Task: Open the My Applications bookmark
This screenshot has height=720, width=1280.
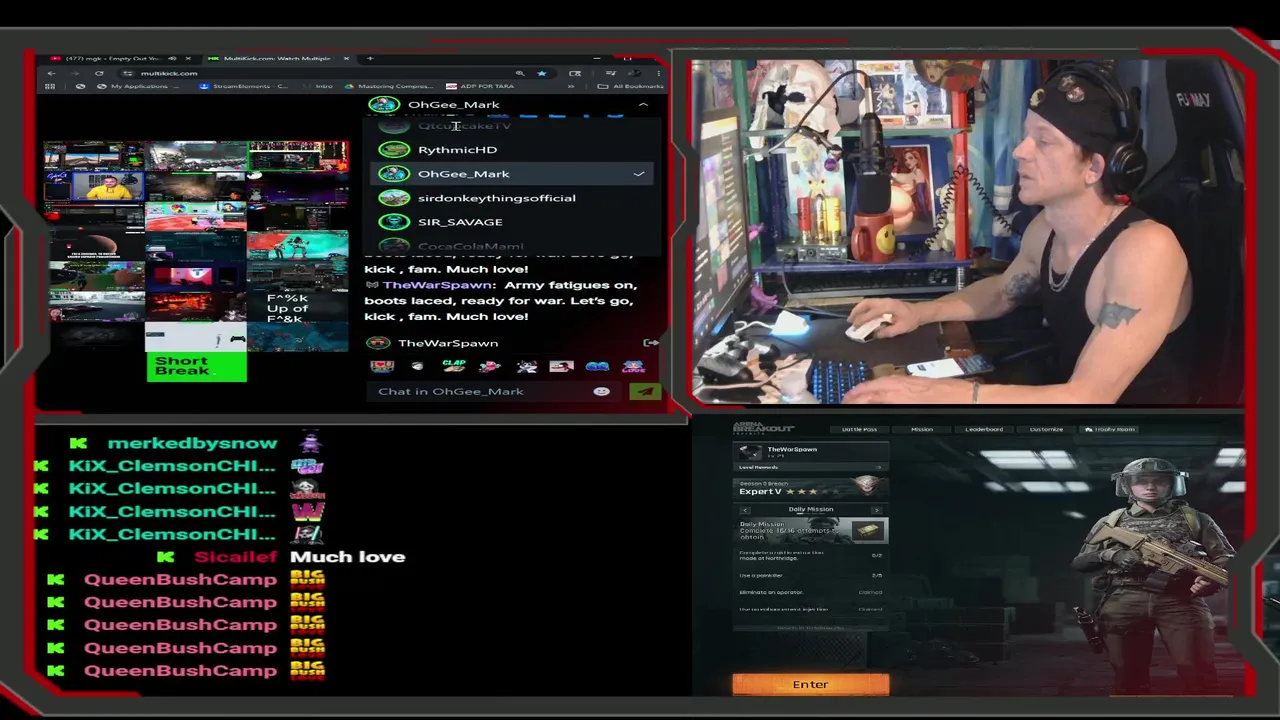Action: 139,86
